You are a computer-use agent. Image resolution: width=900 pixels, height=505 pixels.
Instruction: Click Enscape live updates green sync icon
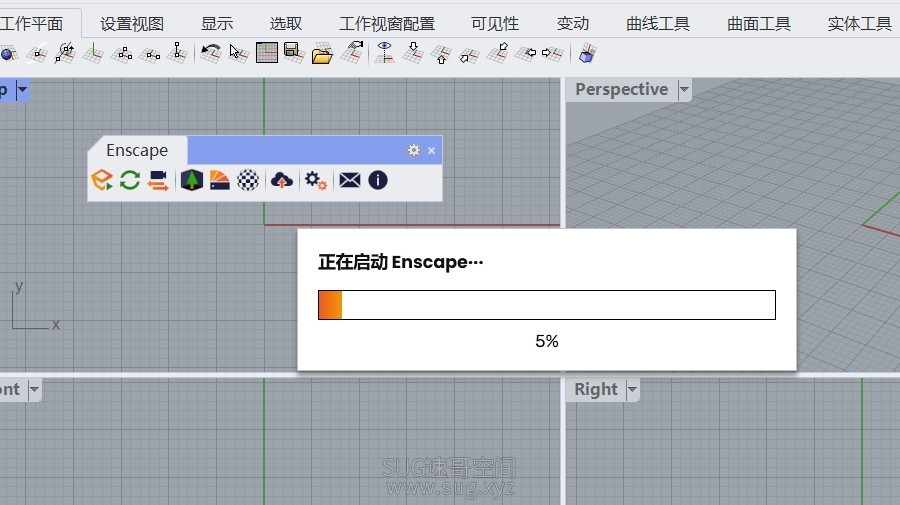[130, 180]
